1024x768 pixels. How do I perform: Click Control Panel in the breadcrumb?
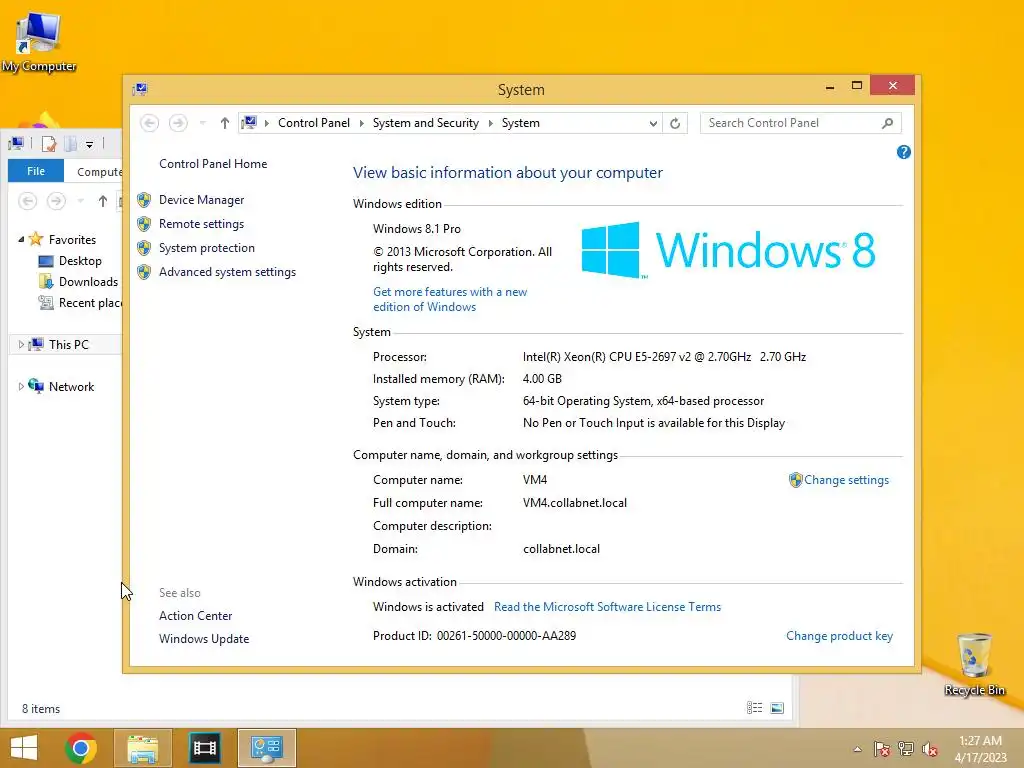click(313, 123)
